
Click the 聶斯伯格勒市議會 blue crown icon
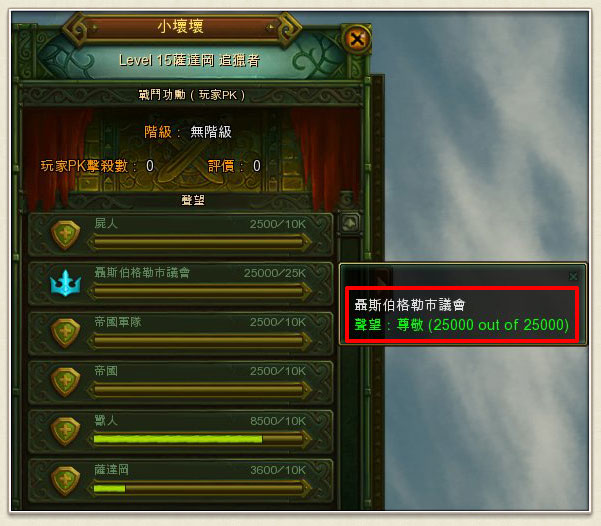(x=66, y=283)
